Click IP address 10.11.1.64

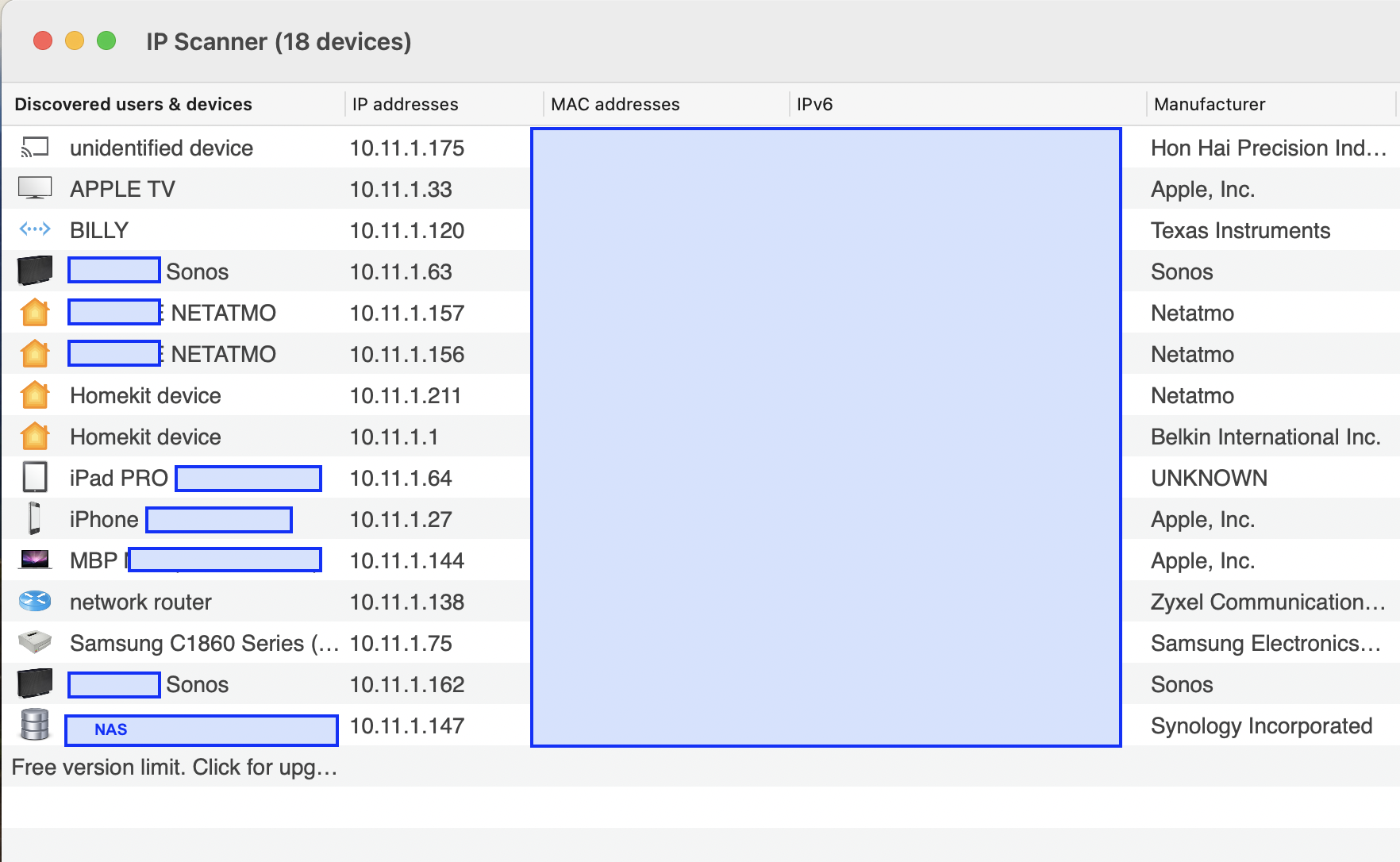(x=401, y=478)
